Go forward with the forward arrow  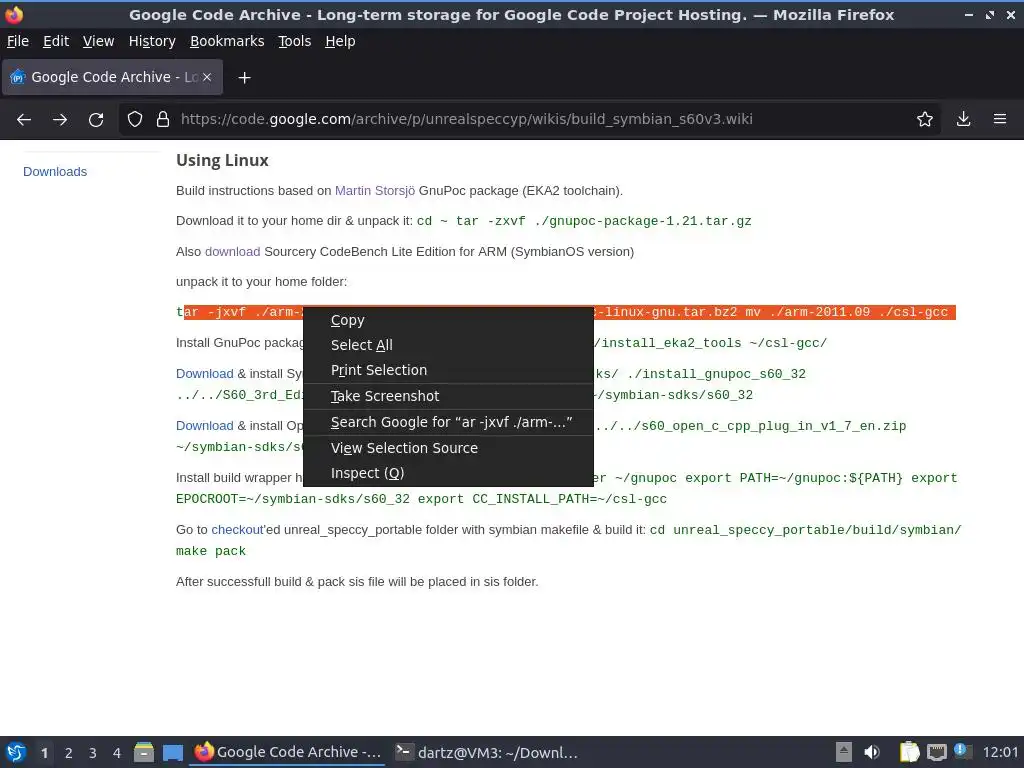click(x=60, y=120)
